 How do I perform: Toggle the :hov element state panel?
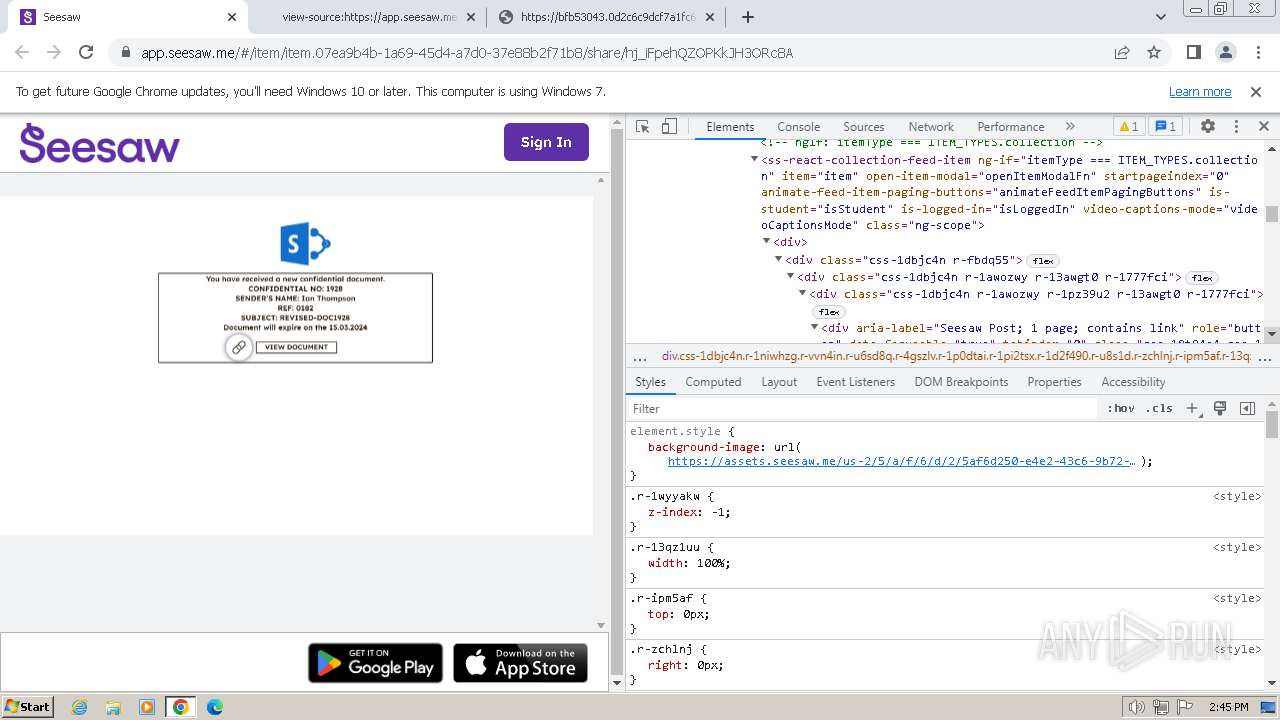pyautogui.click(x=1121, y=409)
